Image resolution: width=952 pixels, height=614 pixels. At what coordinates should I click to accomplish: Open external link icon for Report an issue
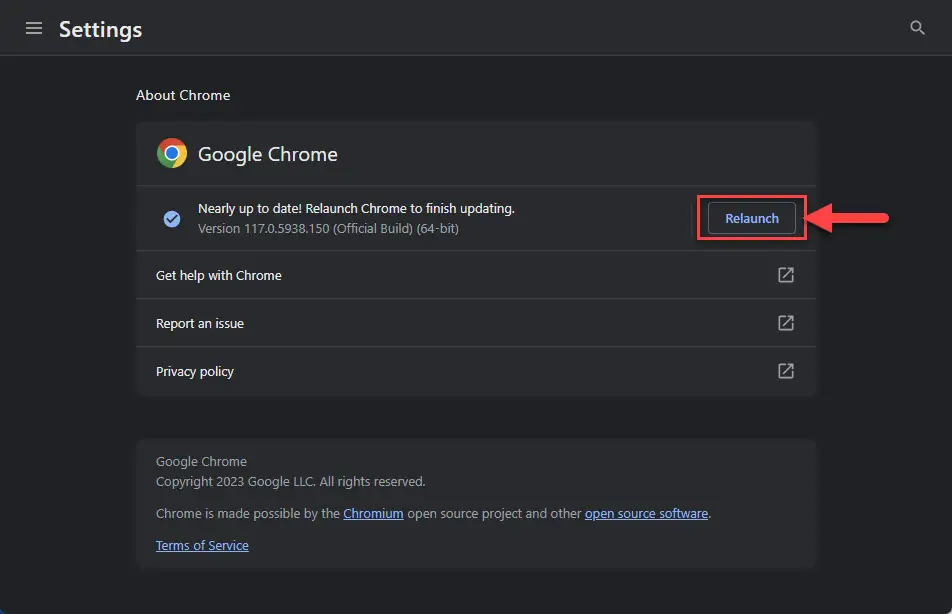coord(786,323)
